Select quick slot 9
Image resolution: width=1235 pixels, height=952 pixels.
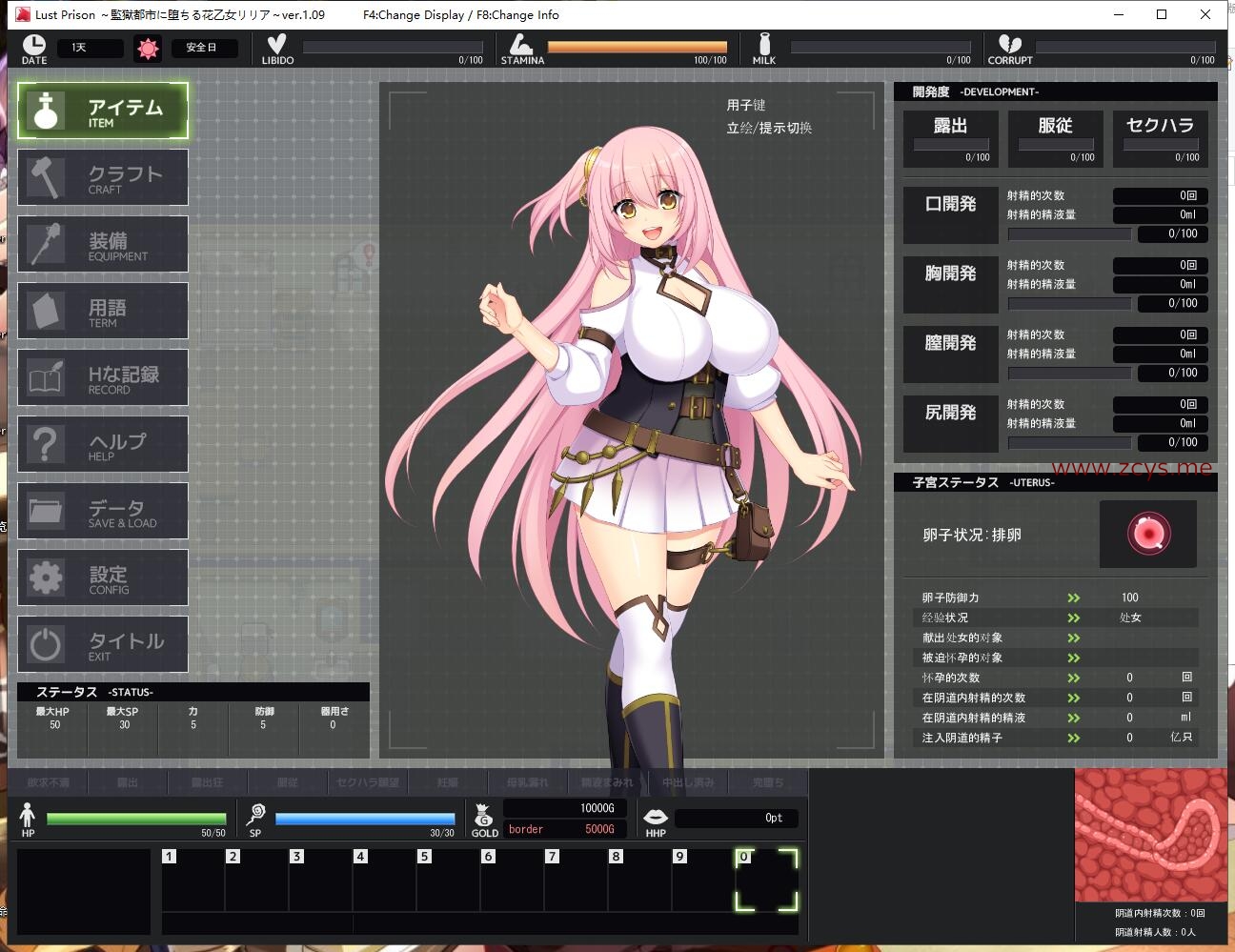click(704, 880)
